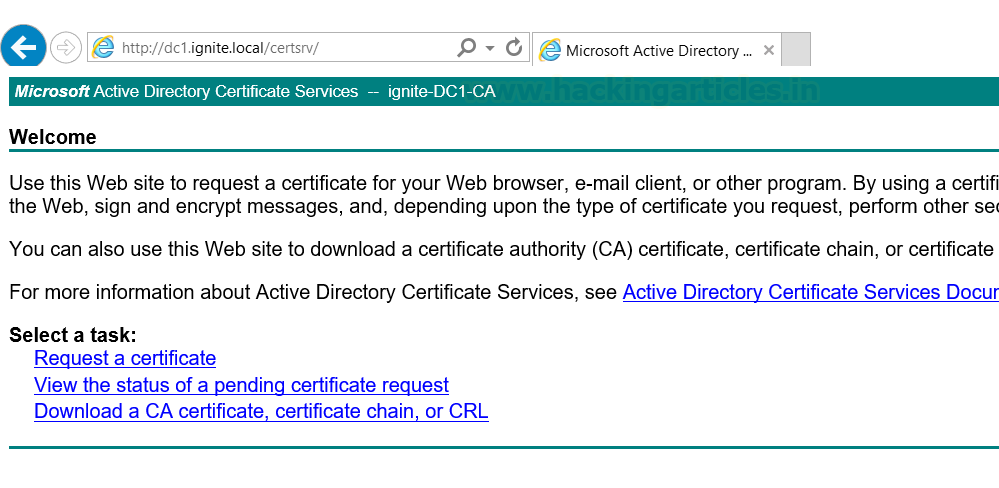This screenshot has height=488, width=999.
Task: Close the Microsoft Active Directory tab
Action: tap(768, 50)
